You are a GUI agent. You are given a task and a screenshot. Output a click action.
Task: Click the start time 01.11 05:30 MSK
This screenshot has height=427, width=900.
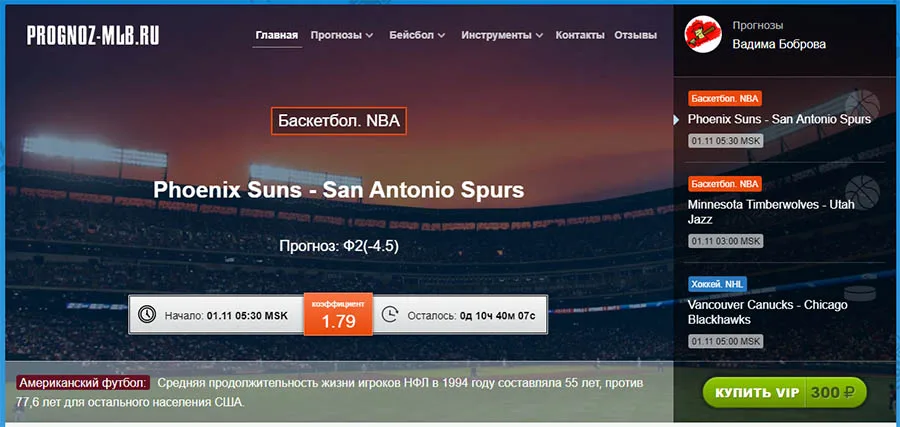[247, 316]
